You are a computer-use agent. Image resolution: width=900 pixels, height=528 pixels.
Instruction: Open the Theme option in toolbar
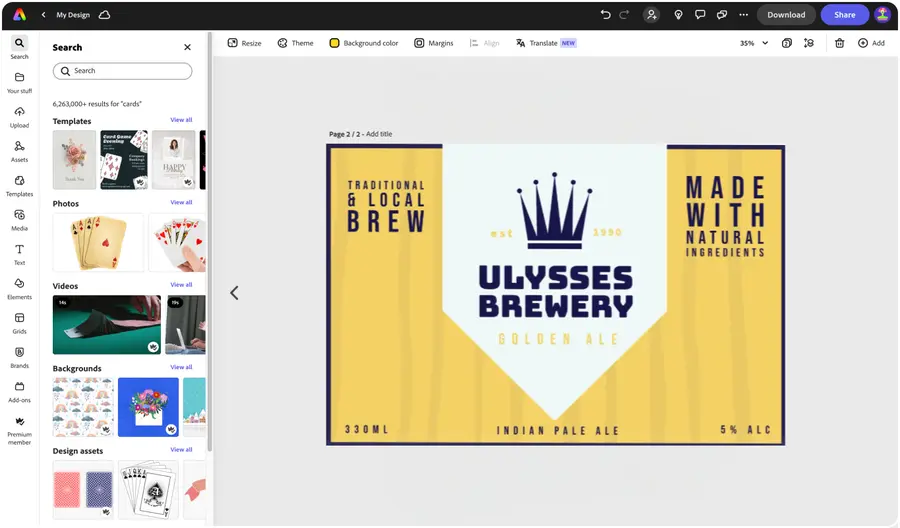295,43
